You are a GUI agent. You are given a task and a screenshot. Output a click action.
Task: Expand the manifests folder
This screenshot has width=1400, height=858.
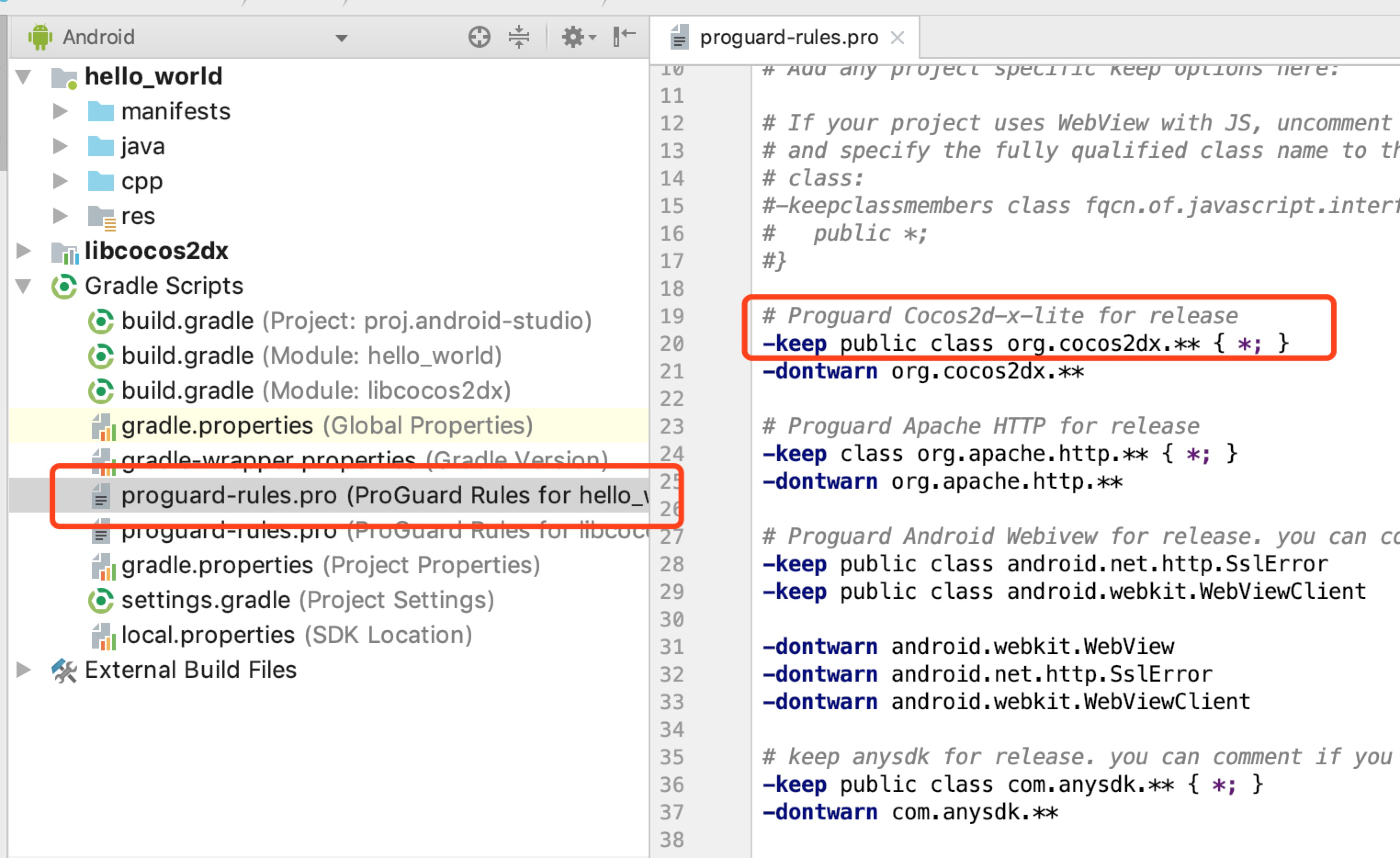(60, 111)
